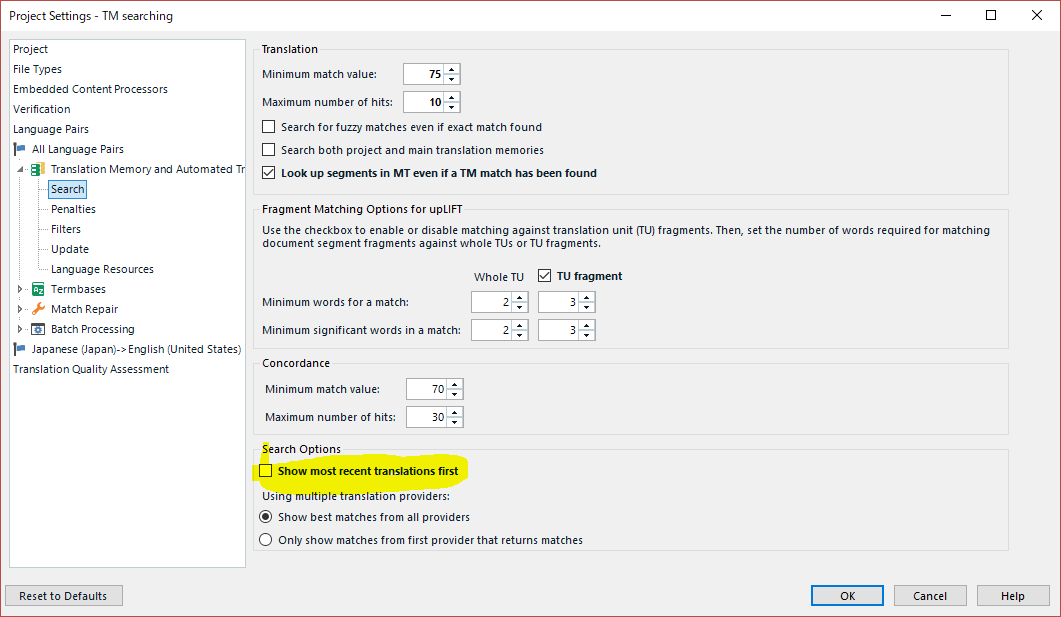Click the Batch Processing gear icon
The width and height of the screenshot is (1061, 617).
click(39, 329)
